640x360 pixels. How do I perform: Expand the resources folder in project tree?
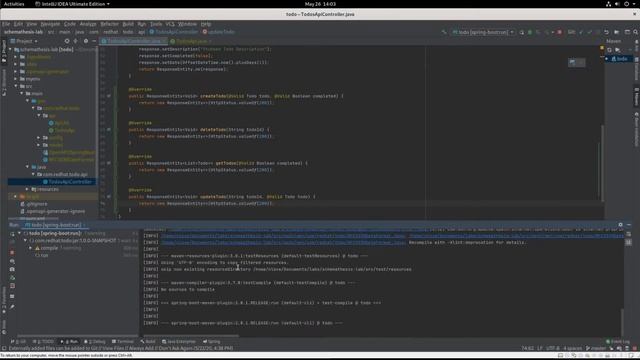click(28, 189)
